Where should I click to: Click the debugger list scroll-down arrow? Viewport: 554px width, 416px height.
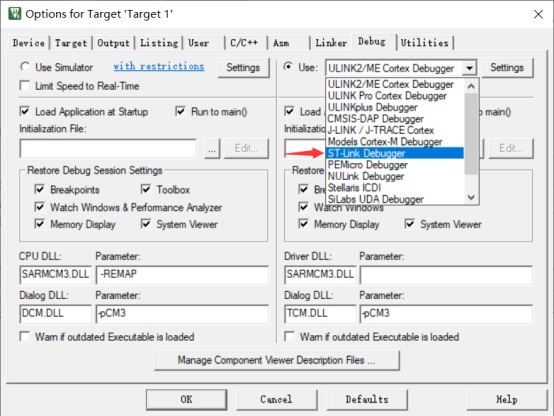pos(471,197)
